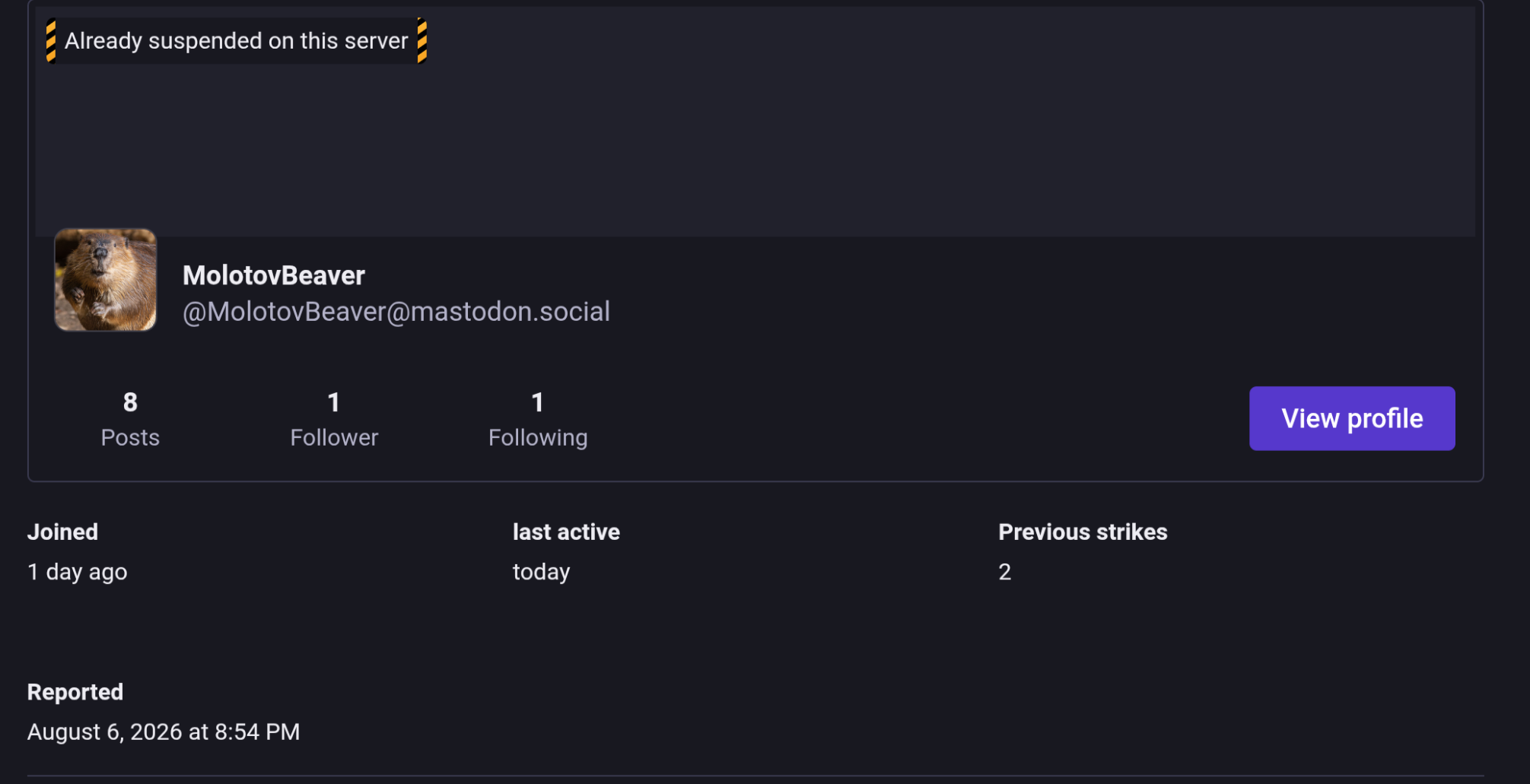Click the Reported label
The image size is (1530, 784).
click(x=75, y=692)
